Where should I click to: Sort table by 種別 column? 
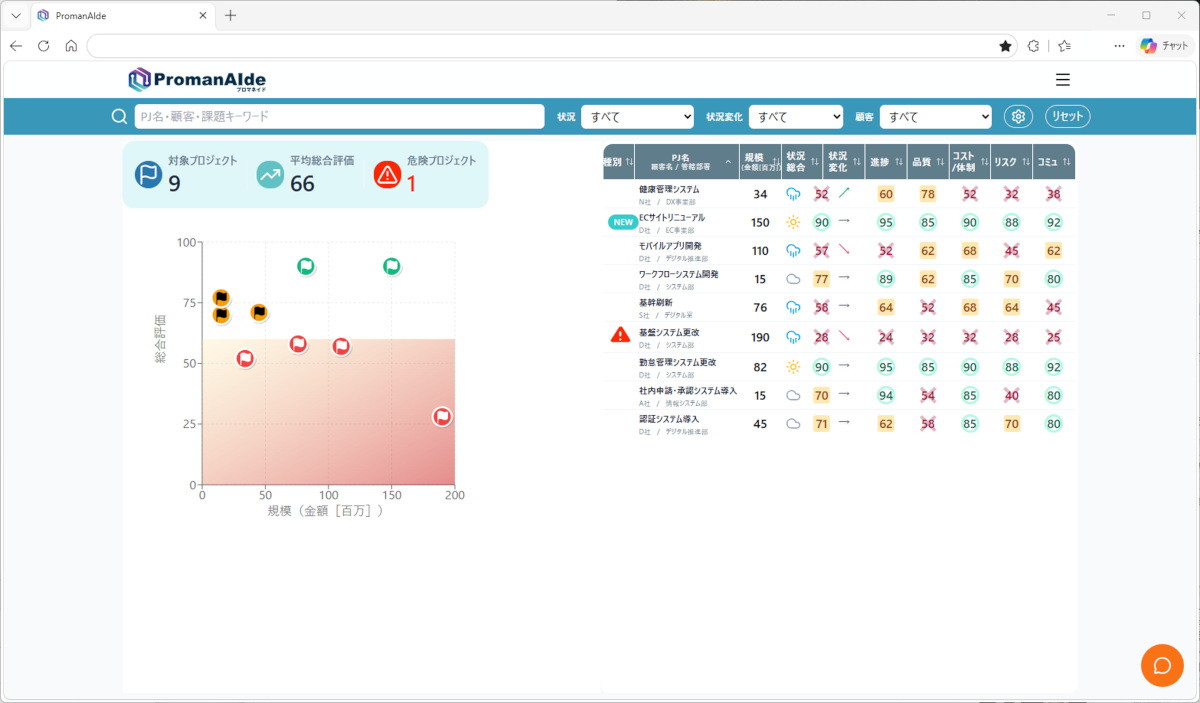[x=619, y=162]
